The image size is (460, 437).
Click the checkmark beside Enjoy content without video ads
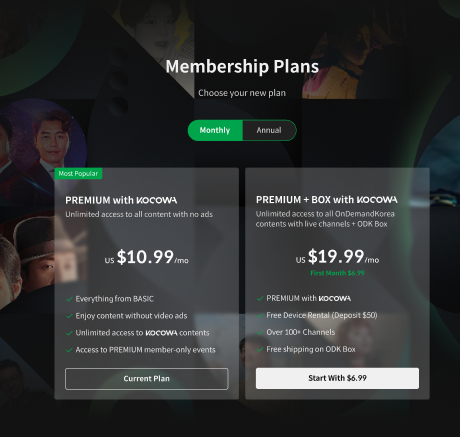tap(69, 316)
